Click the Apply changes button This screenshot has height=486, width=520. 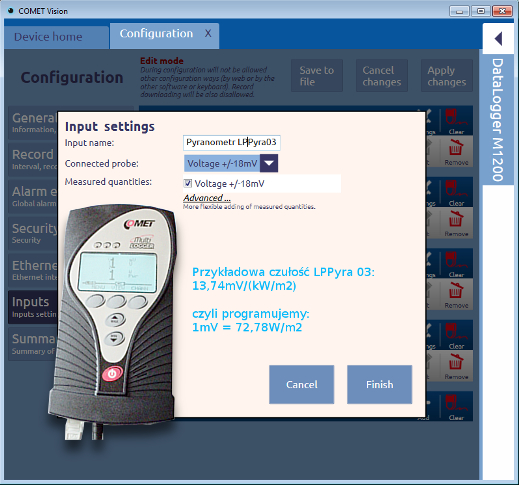click(447, 76)
